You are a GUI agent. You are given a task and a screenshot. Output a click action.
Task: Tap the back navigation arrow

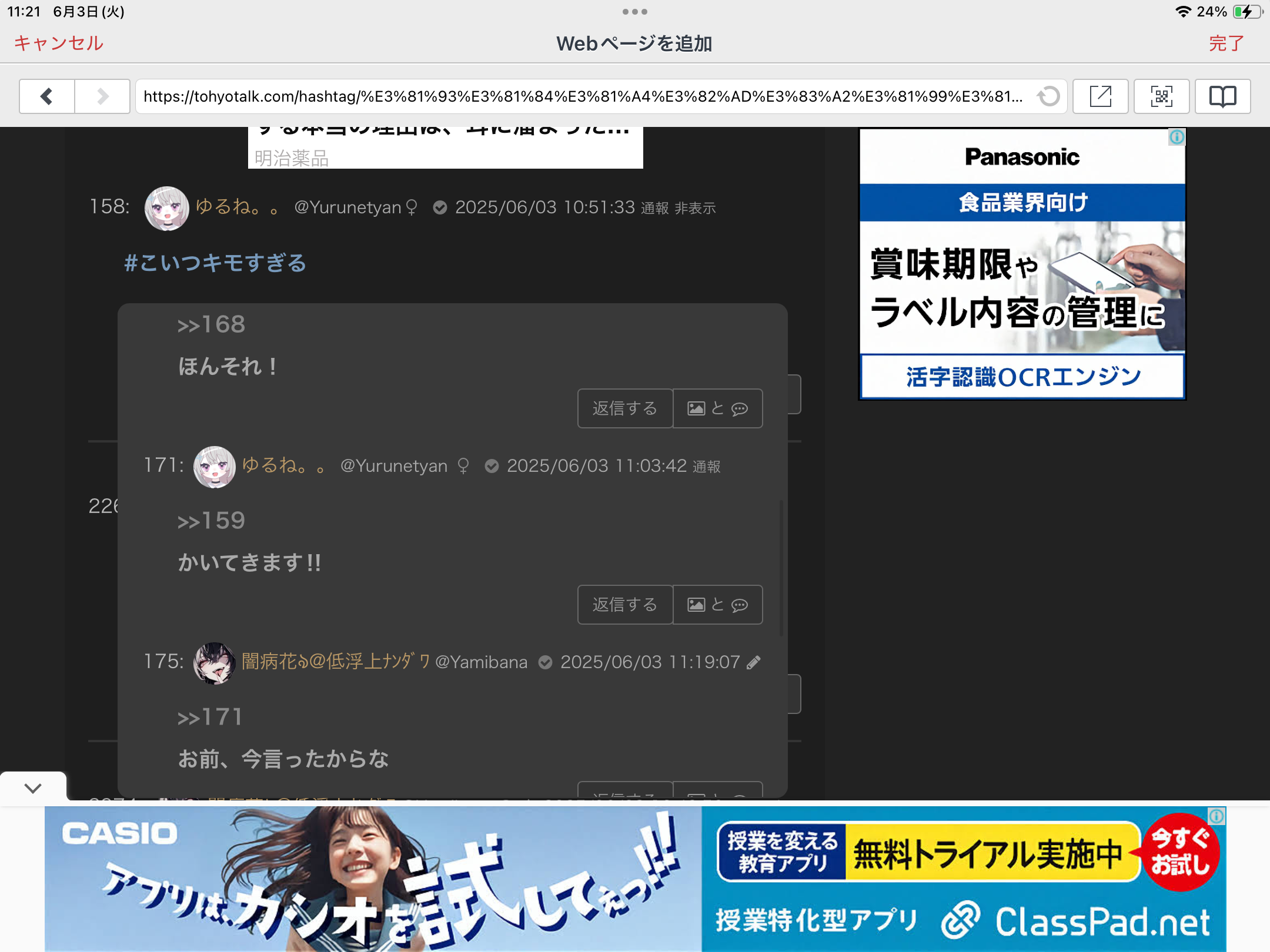click(x=47, y=96)
